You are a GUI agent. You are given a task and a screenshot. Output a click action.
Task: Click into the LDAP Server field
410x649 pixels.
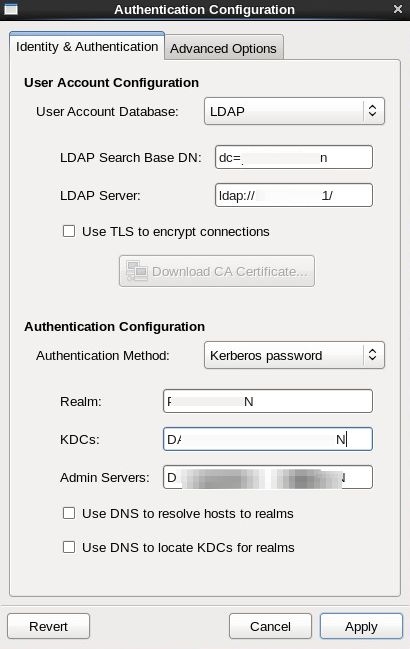(x=294, y=195)
